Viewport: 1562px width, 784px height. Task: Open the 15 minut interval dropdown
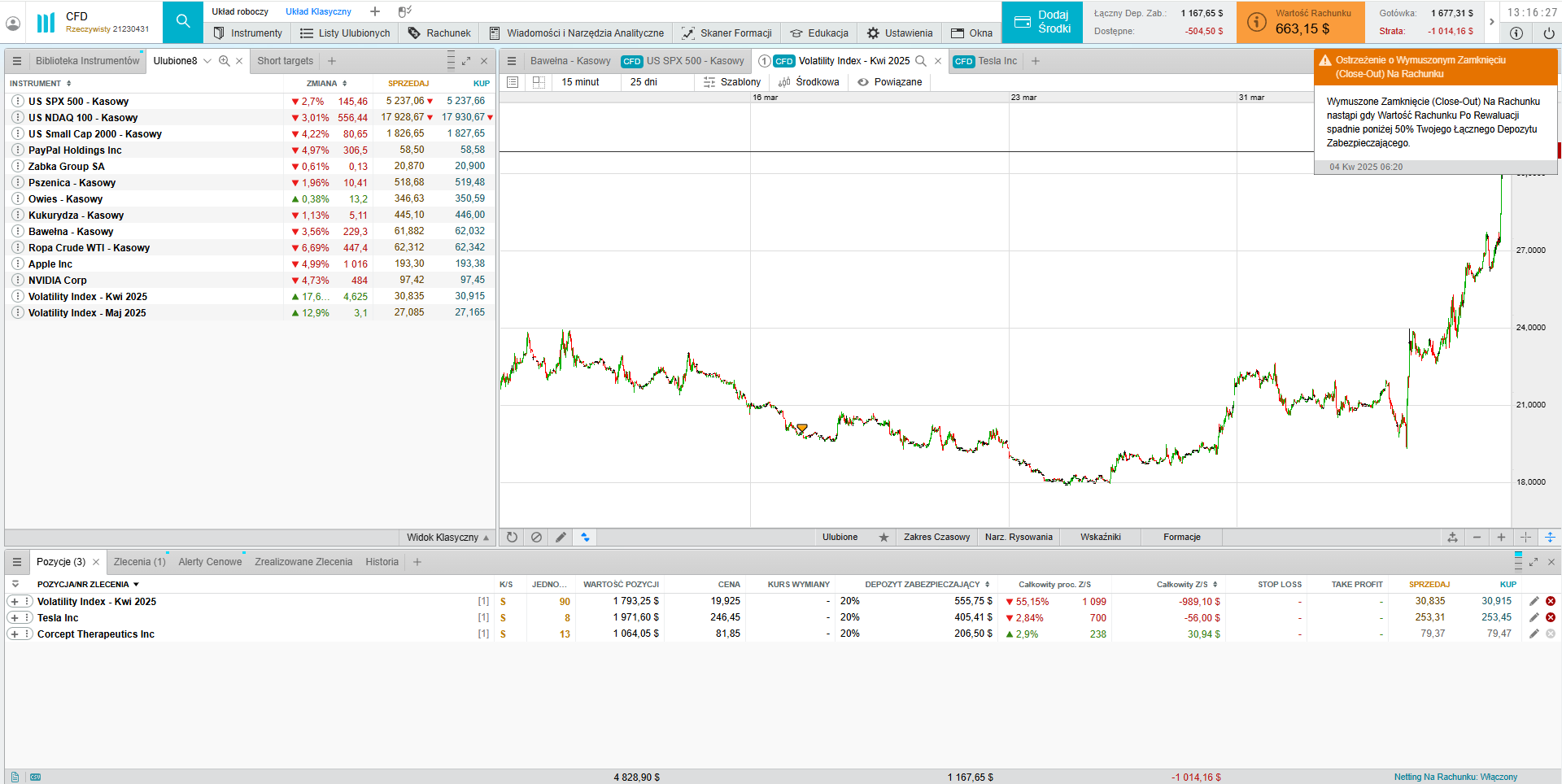tap(580, 82)
